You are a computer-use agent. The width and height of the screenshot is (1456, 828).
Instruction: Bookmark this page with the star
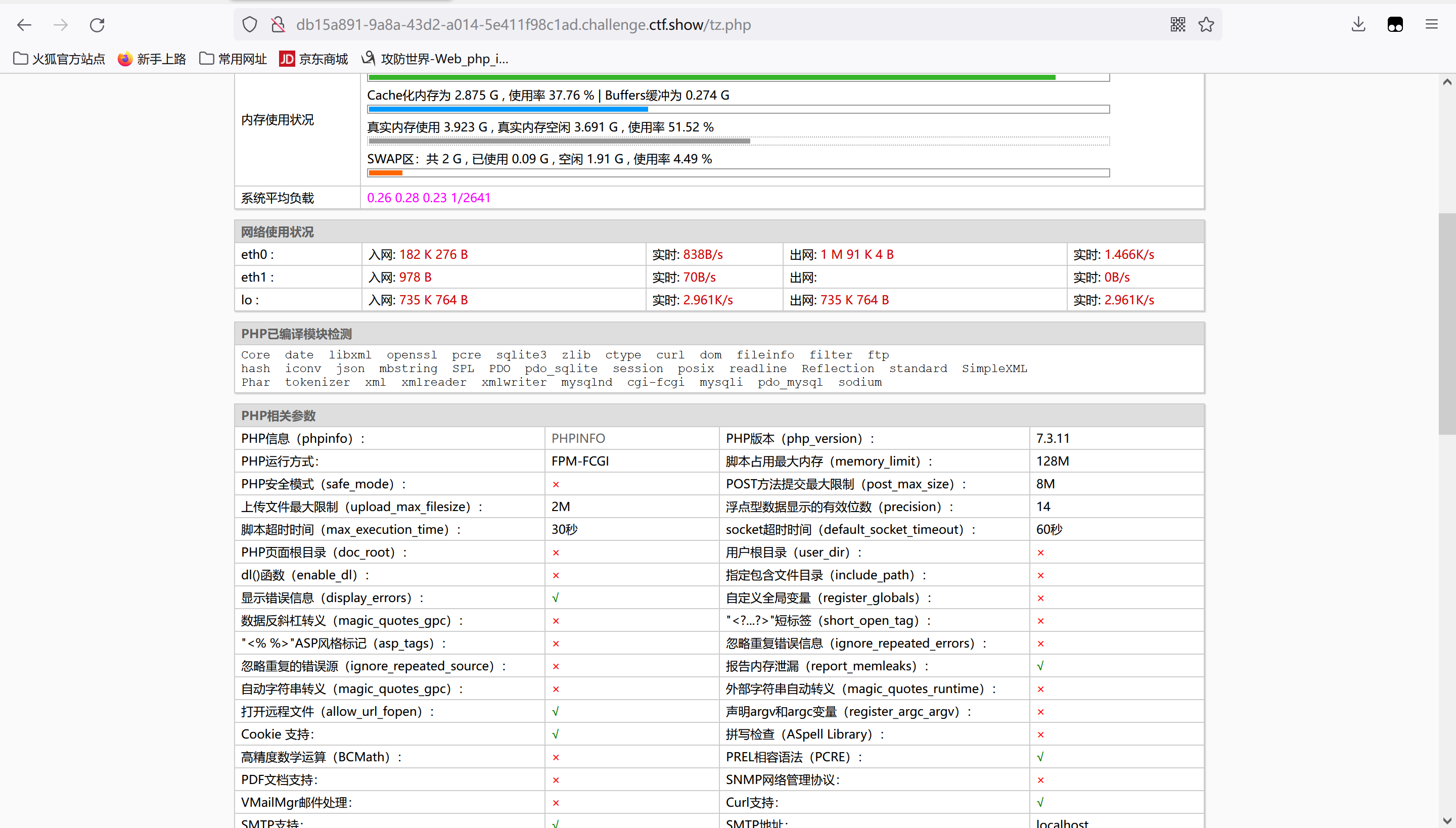click(1206, 24)
